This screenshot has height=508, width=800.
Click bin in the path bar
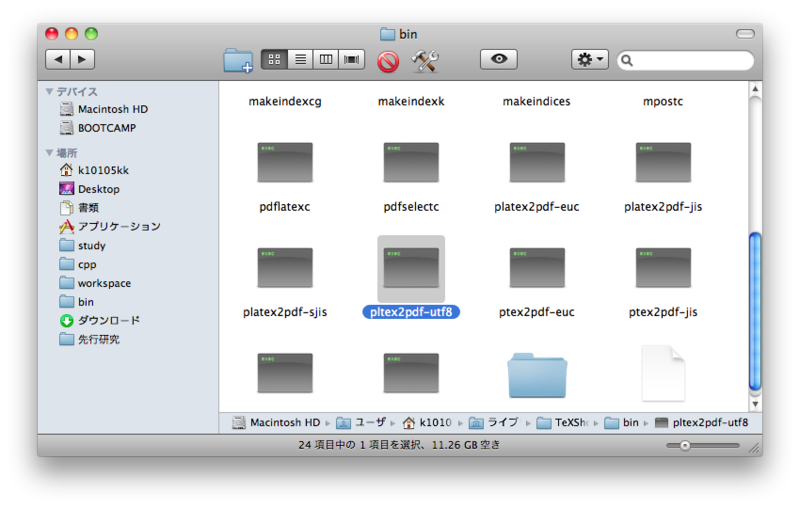click(621, 422)
